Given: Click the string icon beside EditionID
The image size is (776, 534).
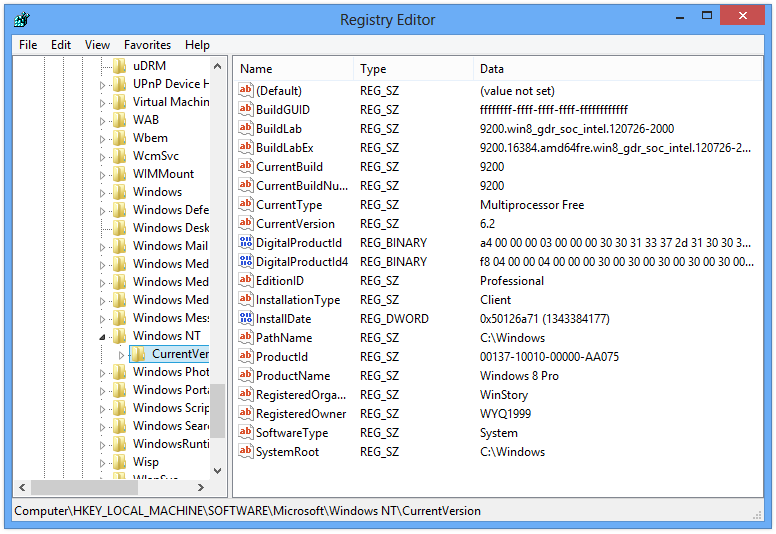Looking at the screenshot, I should coord(245,280).
